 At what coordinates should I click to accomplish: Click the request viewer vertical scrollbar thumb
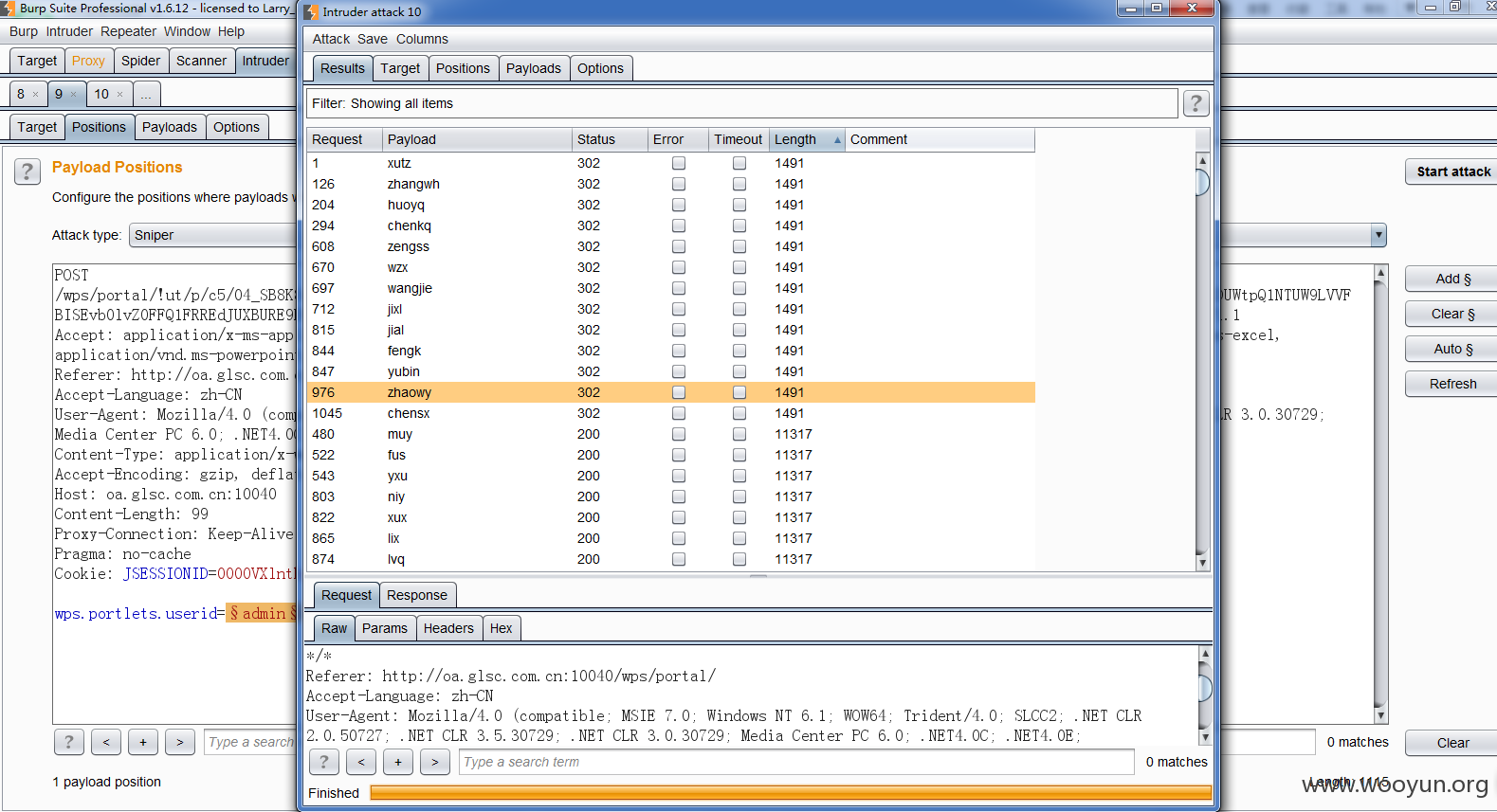1205,688
